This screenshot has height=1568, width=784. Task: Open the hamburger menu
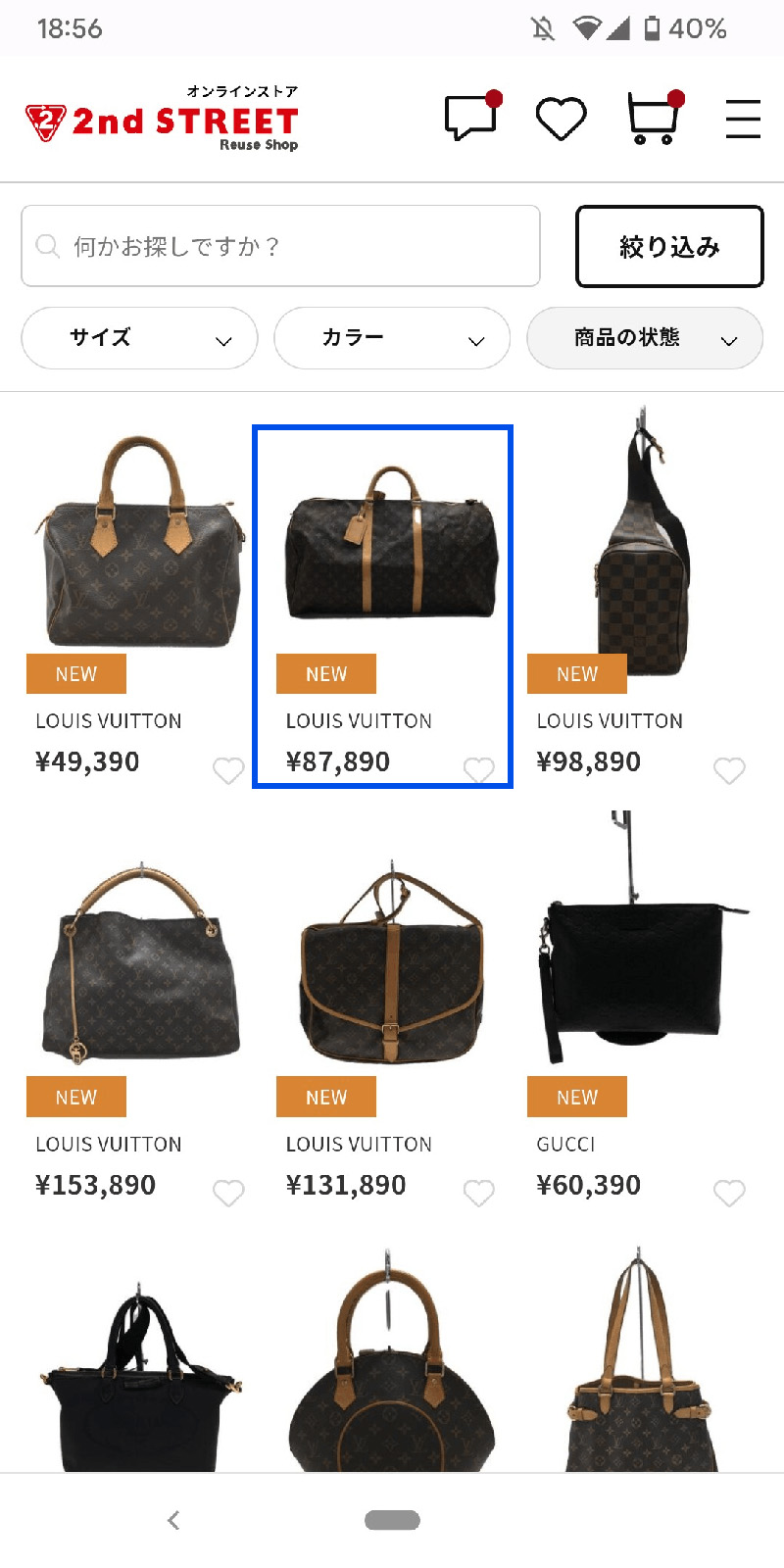pos(743,119)
